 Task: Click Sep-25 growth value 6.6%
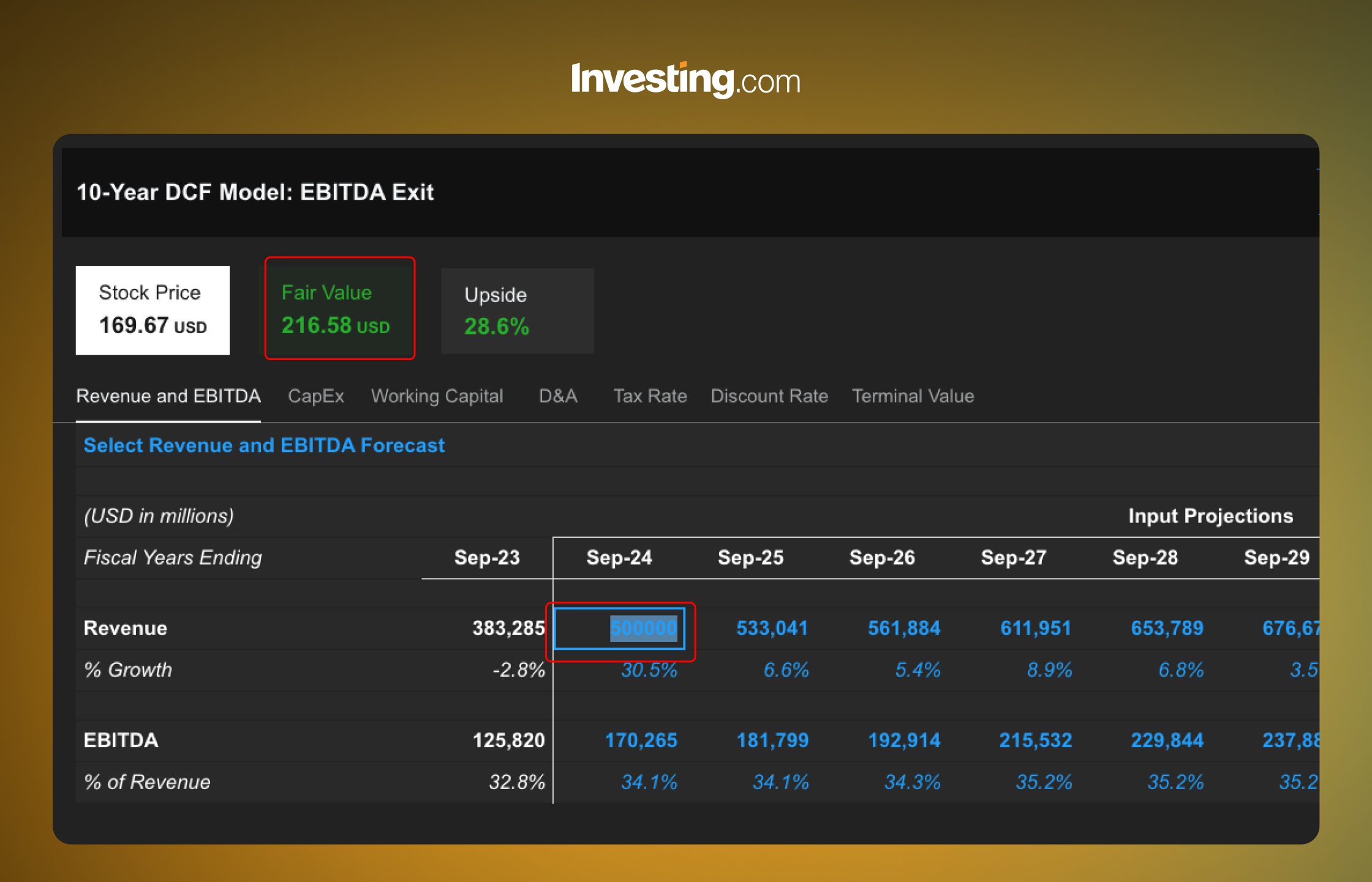click(x=786, y=669)
